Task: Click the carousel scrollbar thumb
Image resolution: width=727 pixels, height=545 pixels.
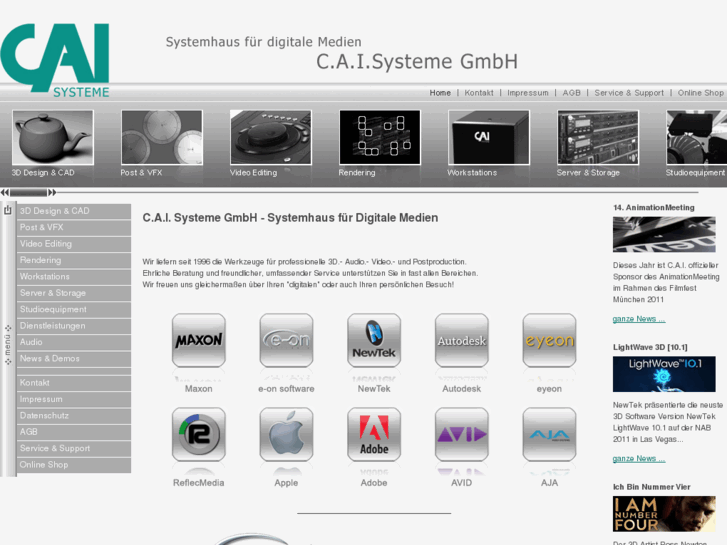Action: 29,192
